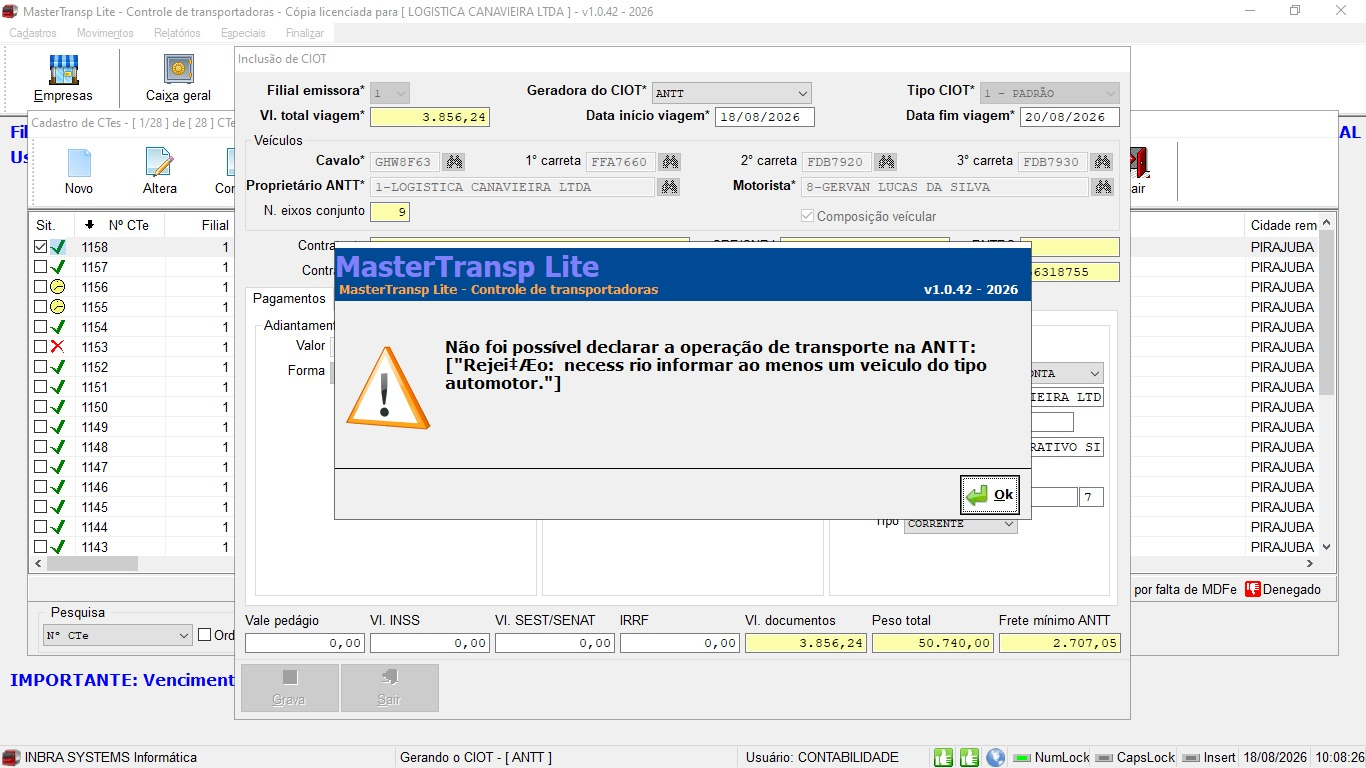Click the Data início viagem field
Viewport: 1366px width, 768px height.
(765, 117)
